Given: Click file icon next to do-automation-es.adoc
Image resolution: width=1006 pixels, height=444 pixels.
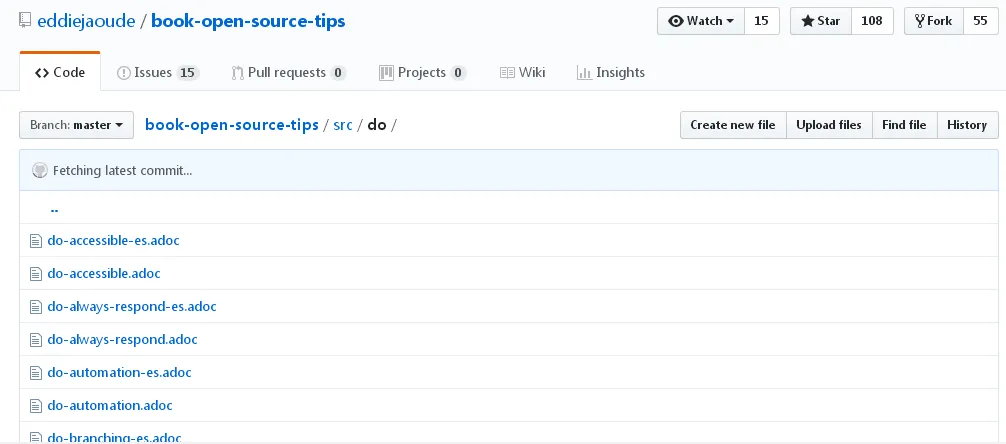Looking at the screenshot, I should coord(36,373).
